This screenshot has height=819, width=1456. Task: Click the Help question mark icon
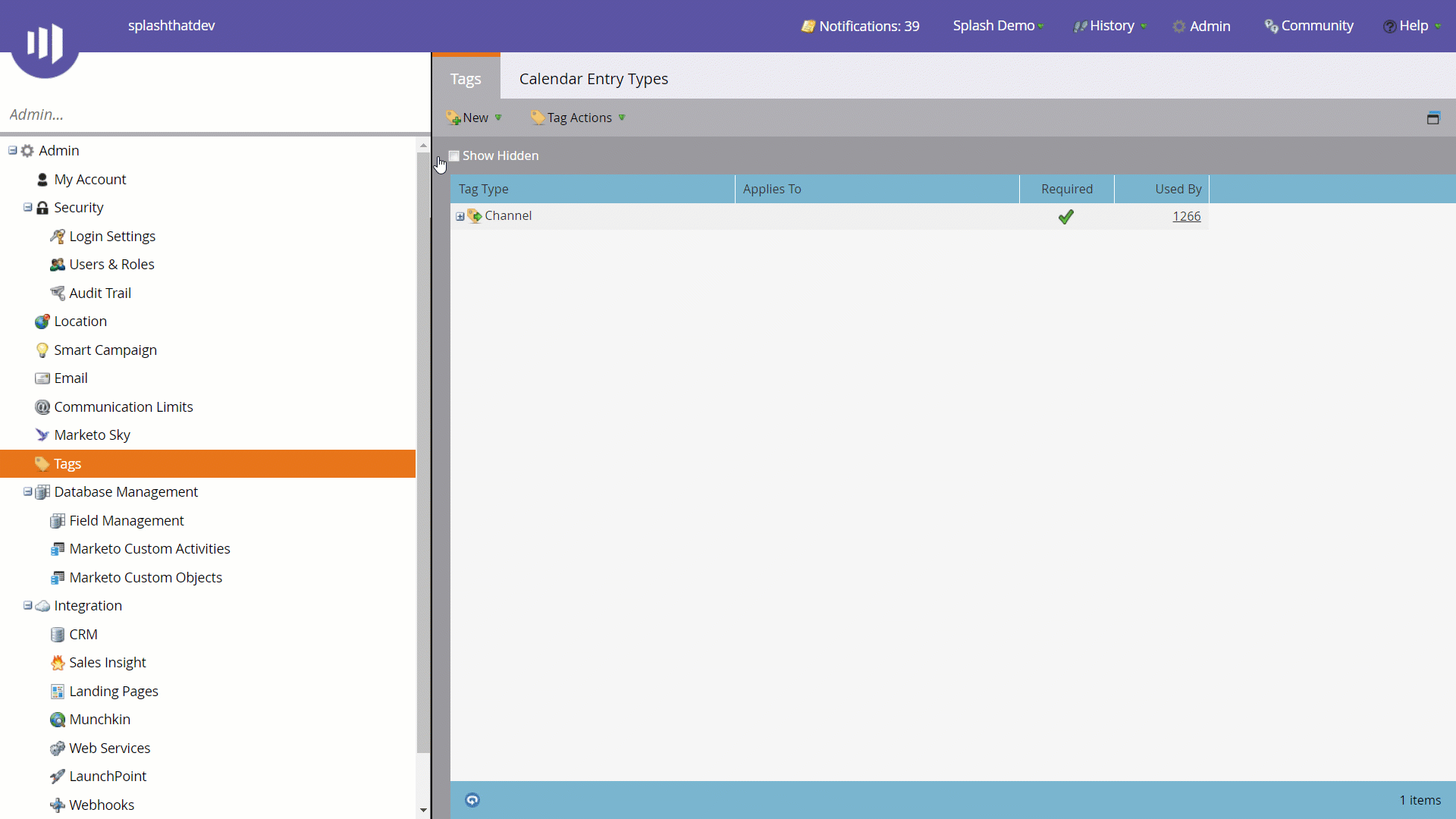click(x=1389, y=27)
